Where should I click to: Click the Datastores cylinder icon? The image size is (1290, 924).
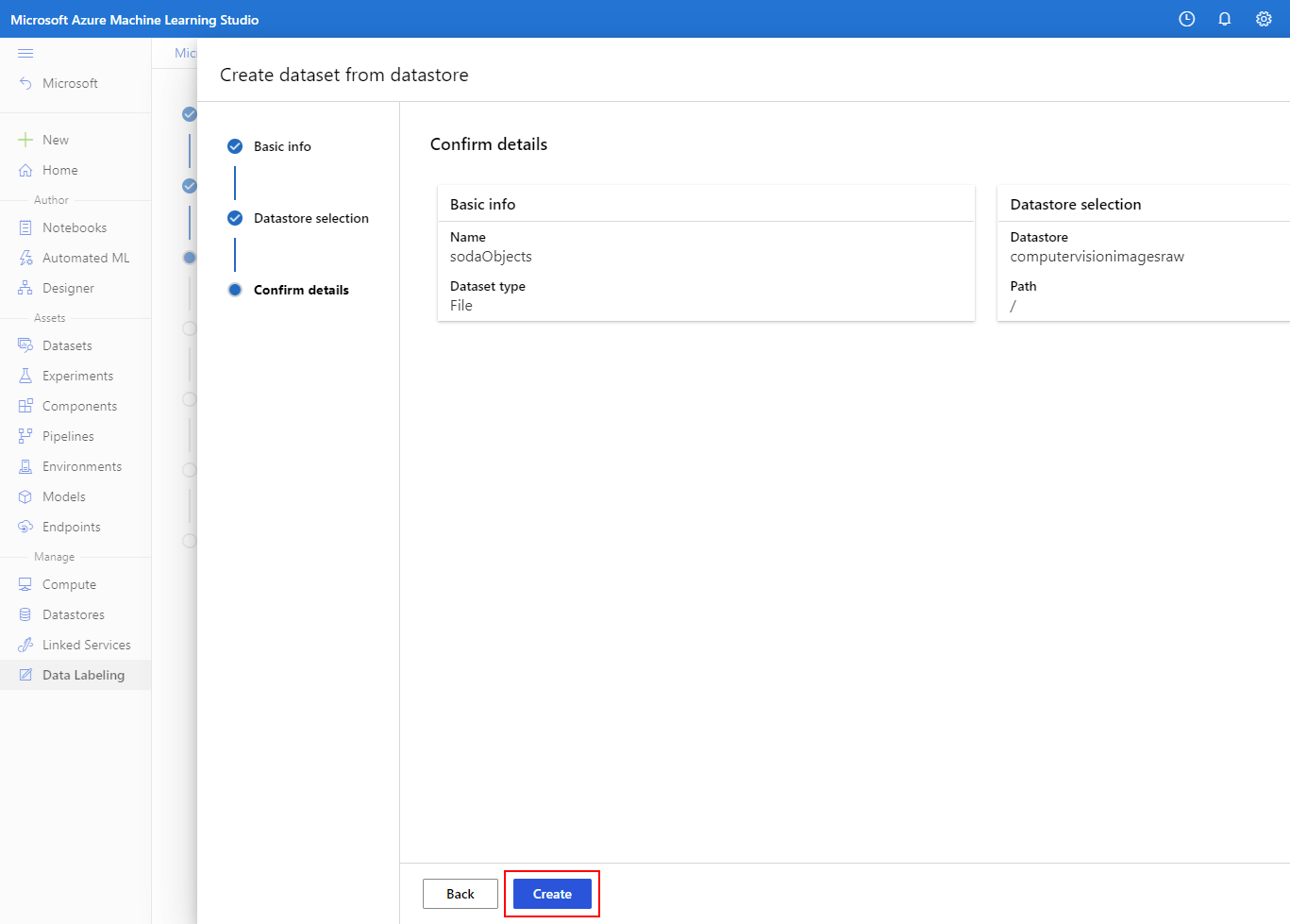(25, 614)
